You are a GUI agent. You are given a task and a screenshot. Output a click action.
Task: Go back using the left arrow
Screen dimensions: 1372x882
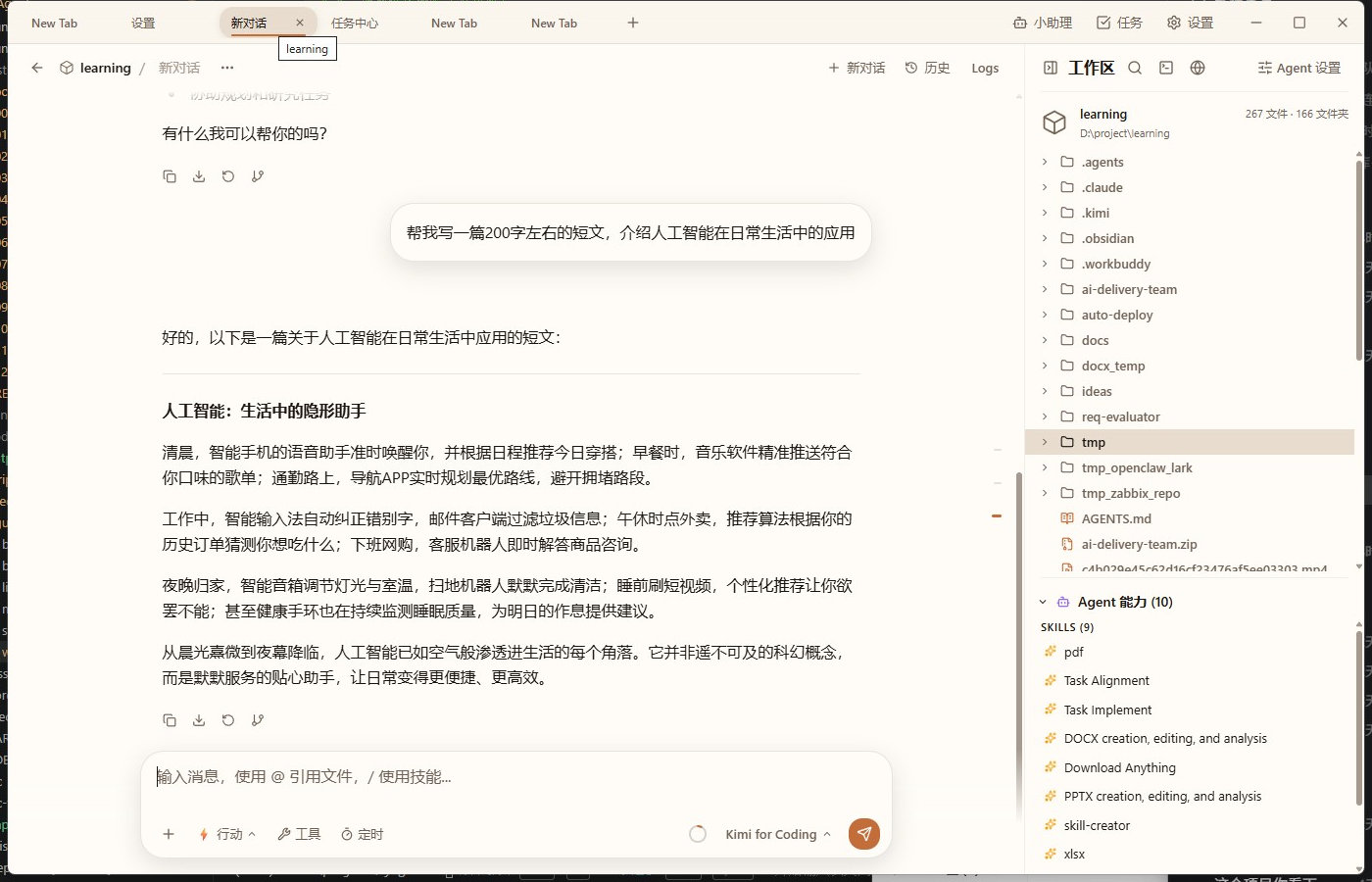point(37,68)
